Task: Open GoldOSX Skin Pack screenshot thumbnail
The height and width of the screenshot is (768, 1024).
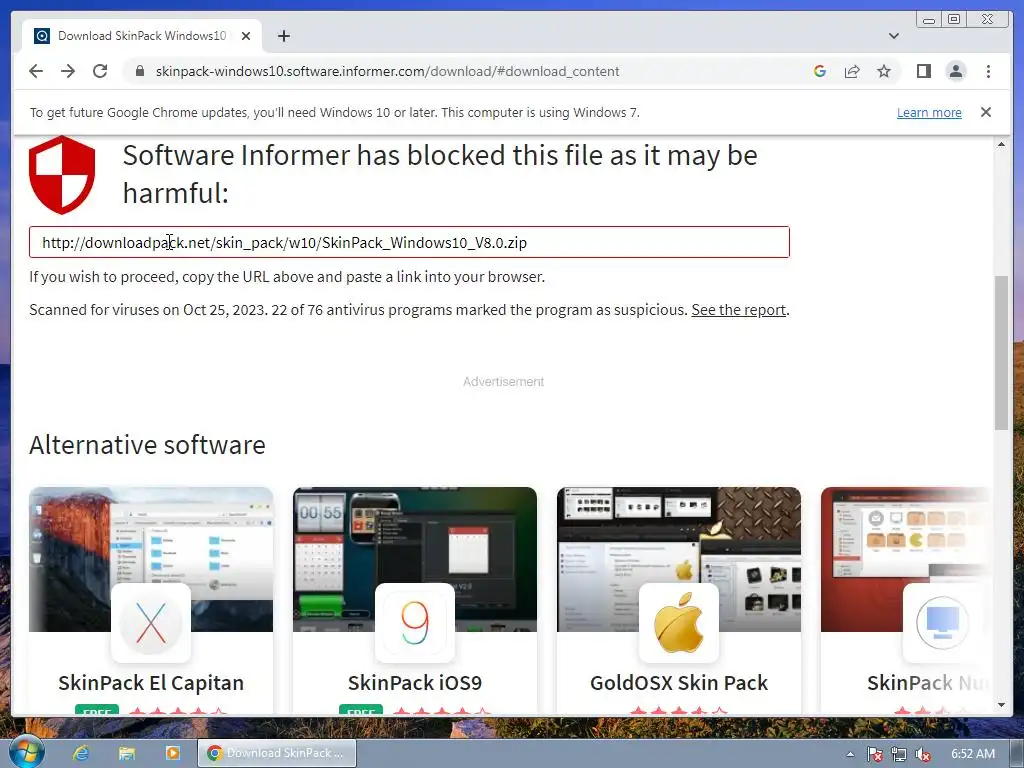Action: tap(679, 559)
